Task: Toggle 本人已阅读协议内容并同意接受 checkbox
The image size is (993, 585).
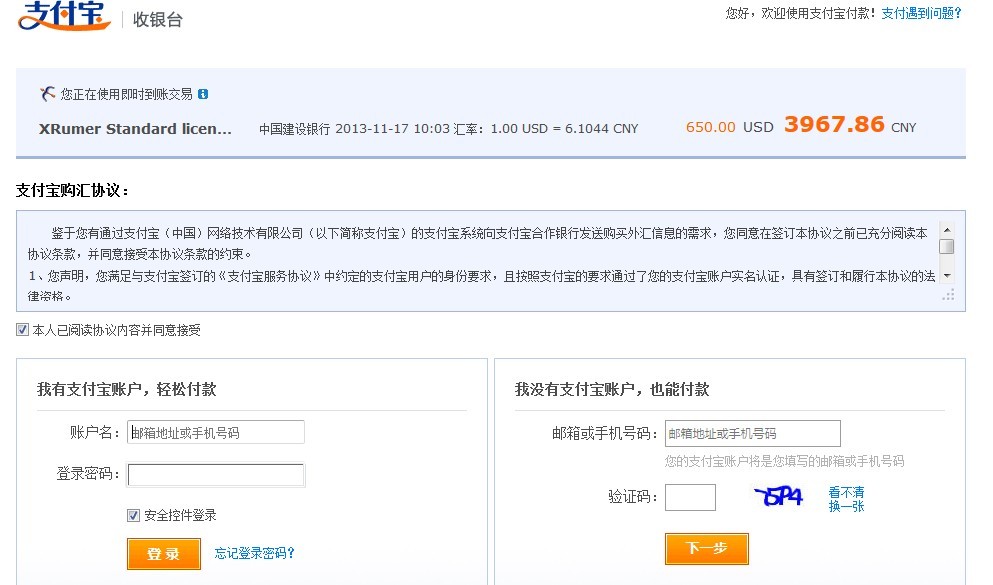Action: pyautogui.click(x=22, y=329)
